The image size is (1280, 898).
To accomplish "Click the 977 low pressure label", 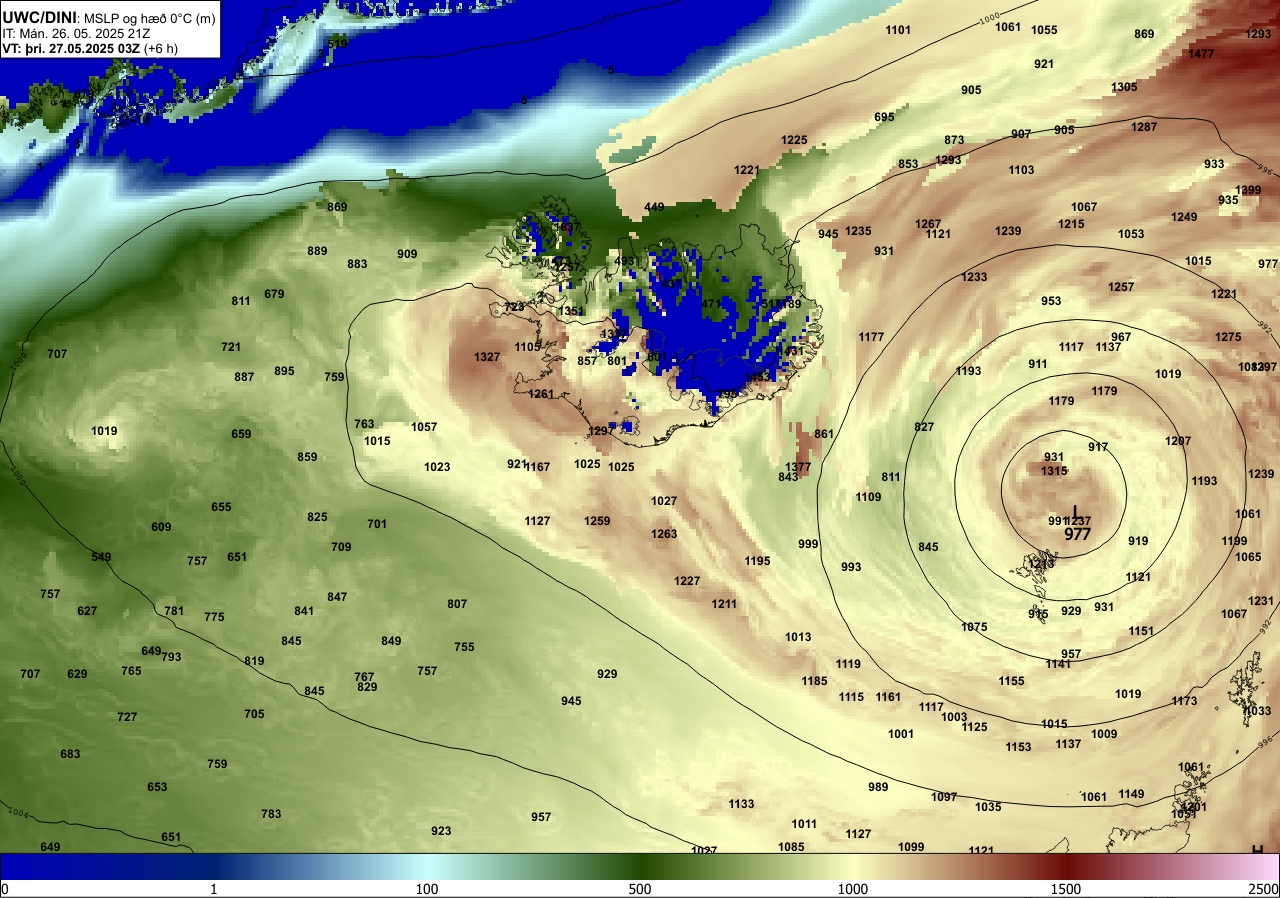I will (x=1077, y=535).
